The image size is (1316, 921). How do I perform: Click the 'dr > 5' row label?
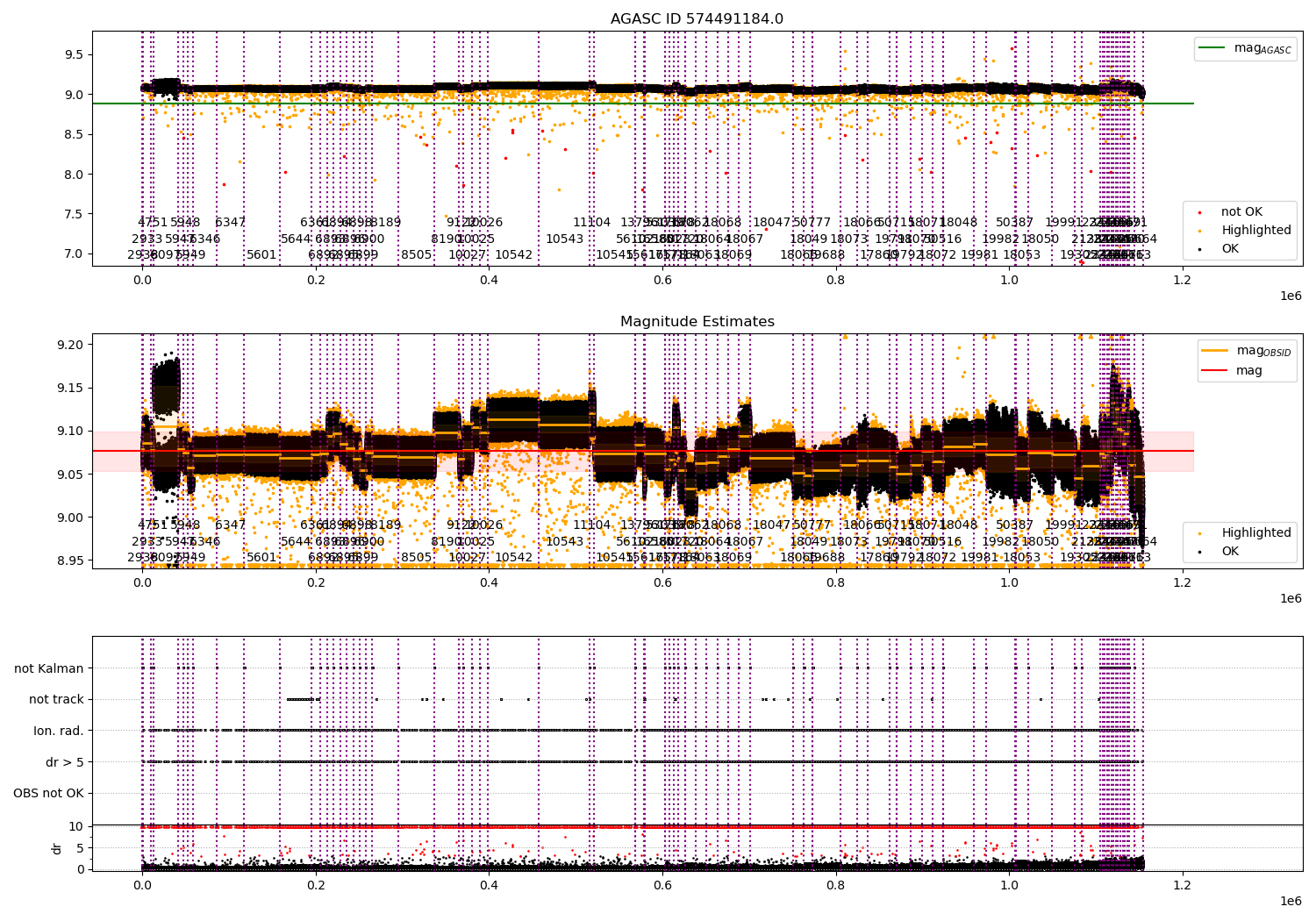pyautogui.click(x=65, y=762)
